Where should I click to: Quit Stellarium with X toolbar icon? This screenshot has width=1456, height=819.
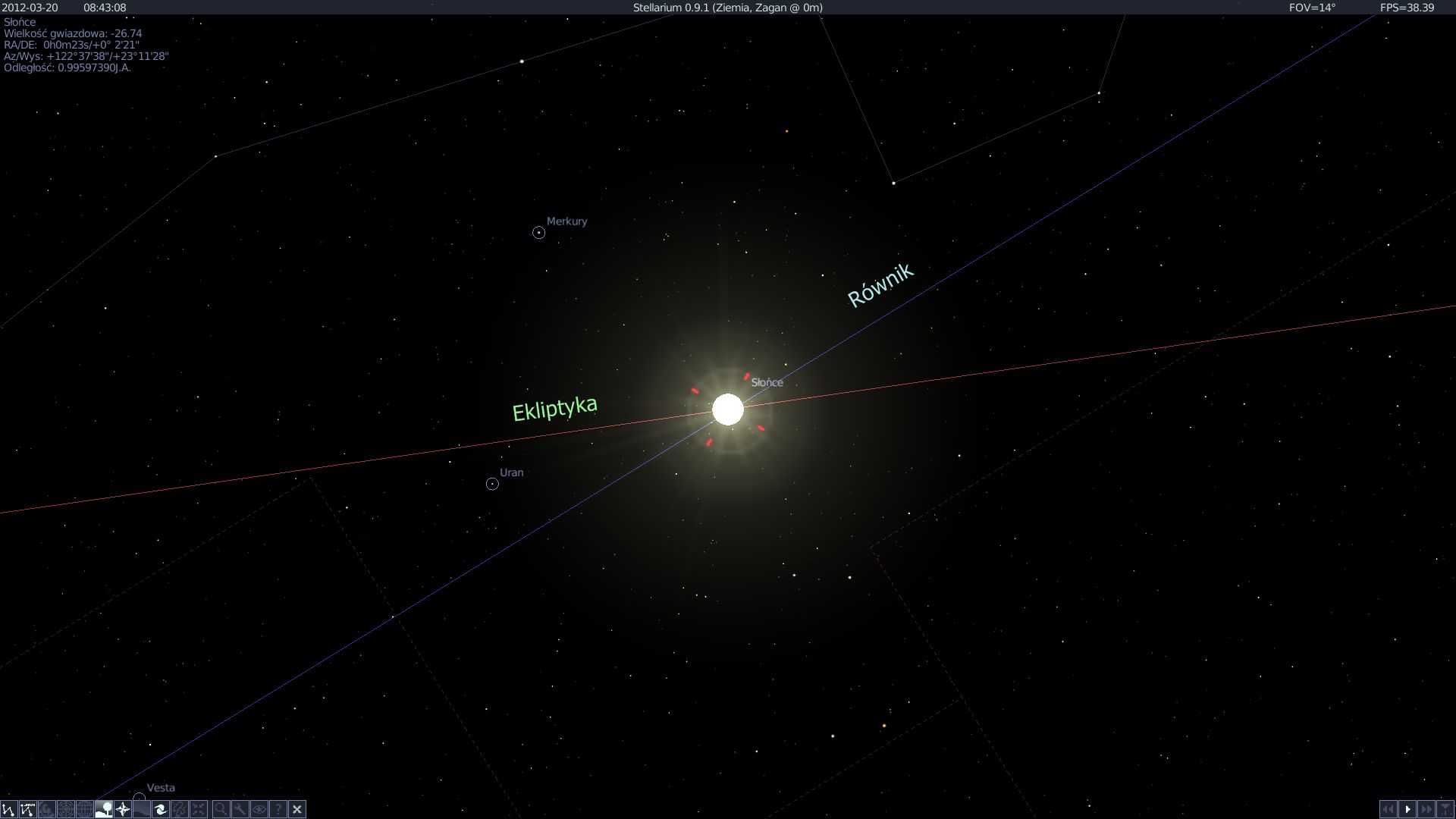(297, 809)
